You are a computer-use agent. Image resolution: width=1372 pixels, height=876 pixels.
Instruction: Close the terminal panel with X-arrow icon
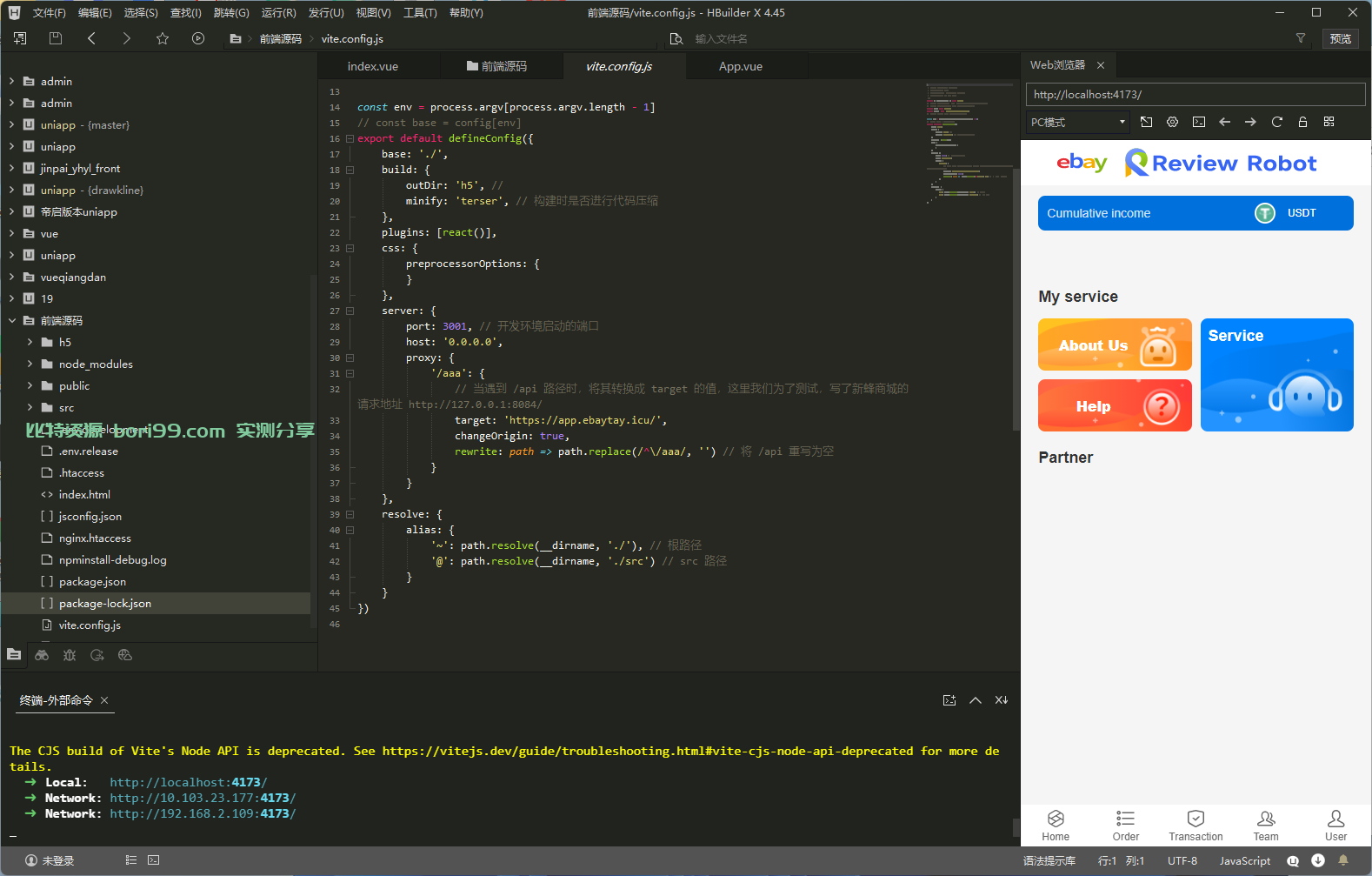1002,700
